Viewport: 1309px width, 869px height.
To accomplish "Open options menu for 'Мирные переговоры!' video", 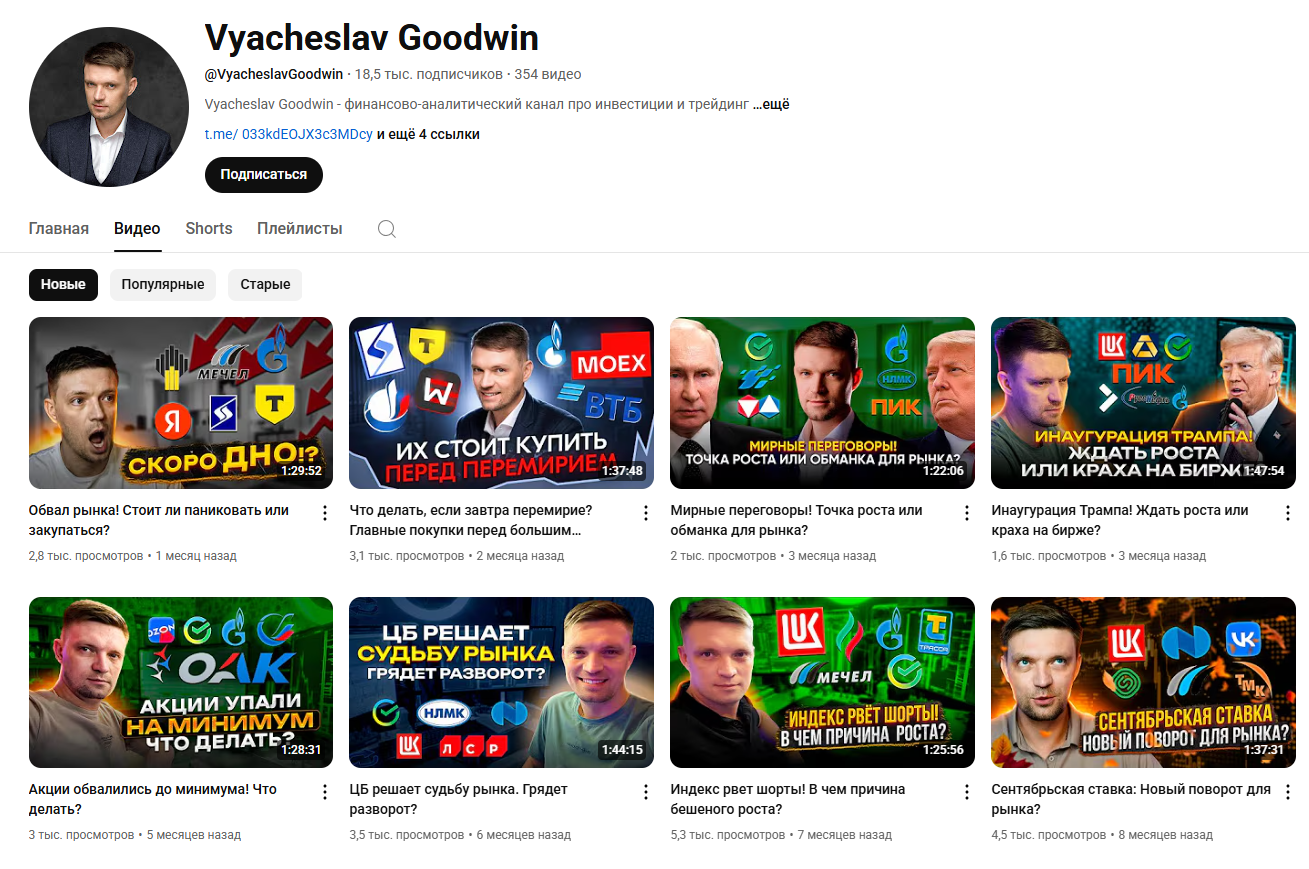I will coord(967,513).
